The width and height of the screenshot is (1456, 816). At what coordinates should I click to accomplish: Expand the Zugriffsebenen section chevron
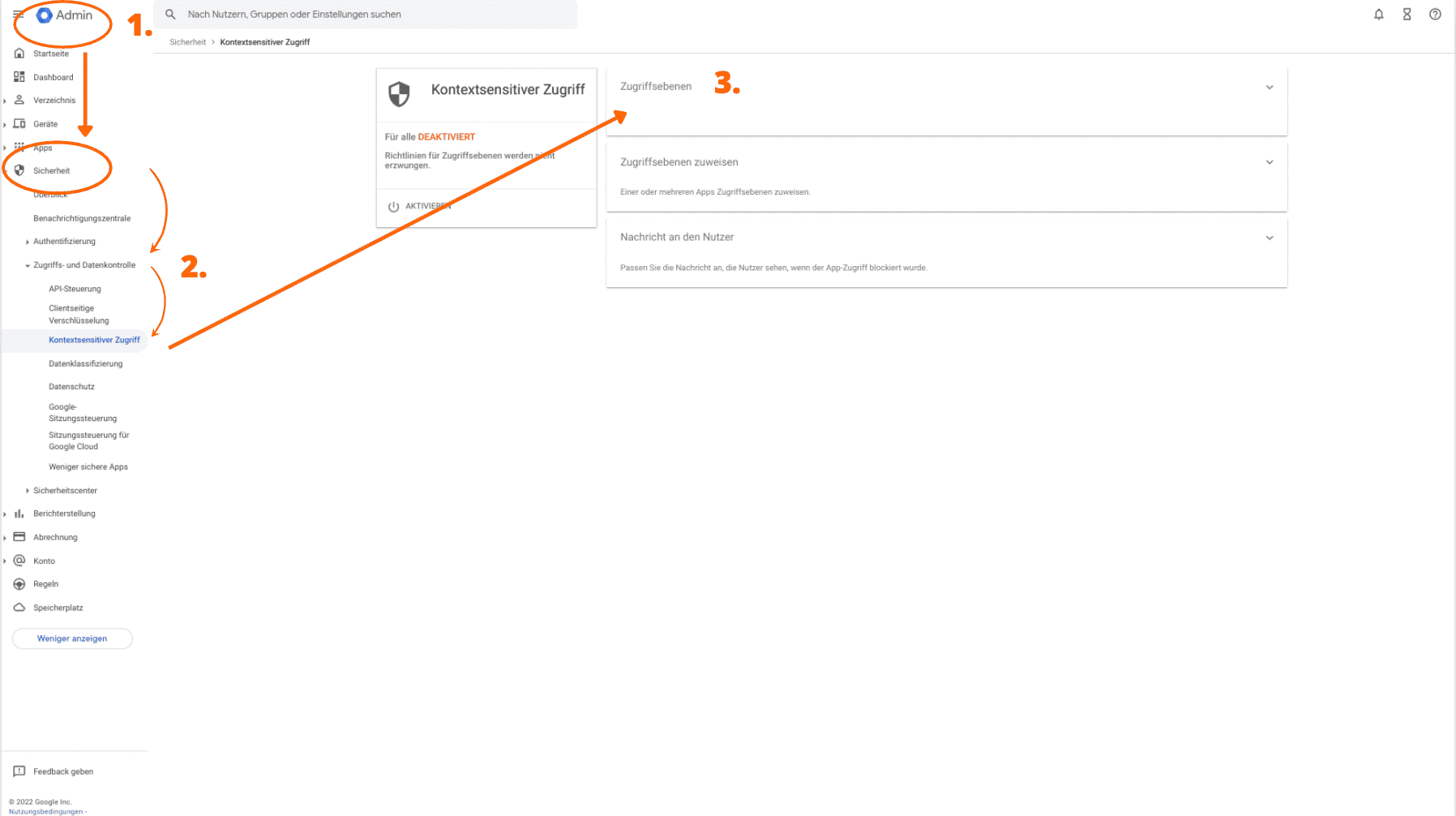coord(1270,88)
